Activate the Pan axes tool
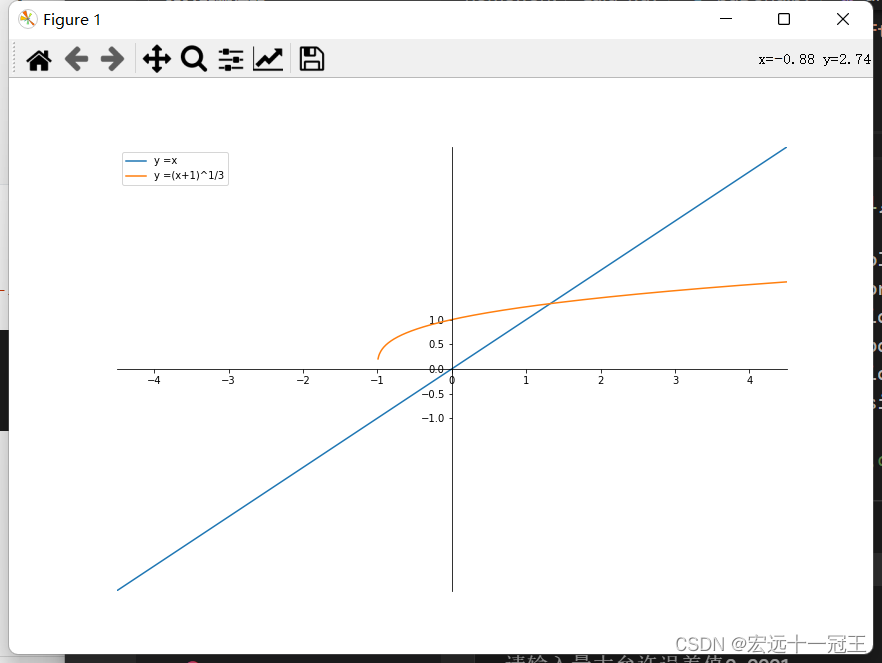This screenshot has width=882, height=663. pos(156,59)
